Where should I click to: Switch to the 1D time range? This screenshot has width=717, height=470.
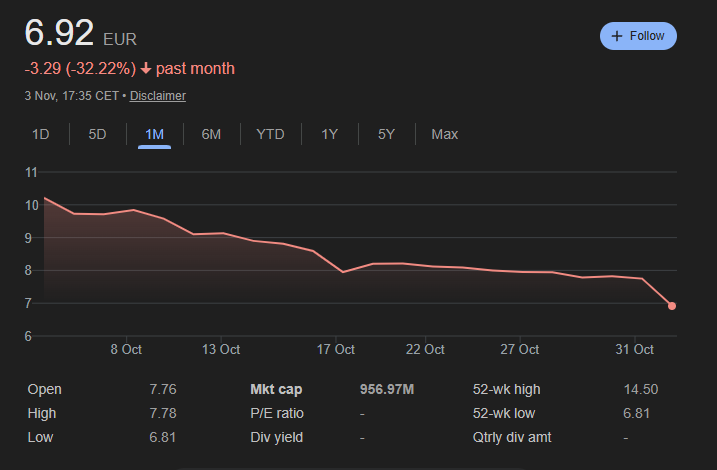41,134
